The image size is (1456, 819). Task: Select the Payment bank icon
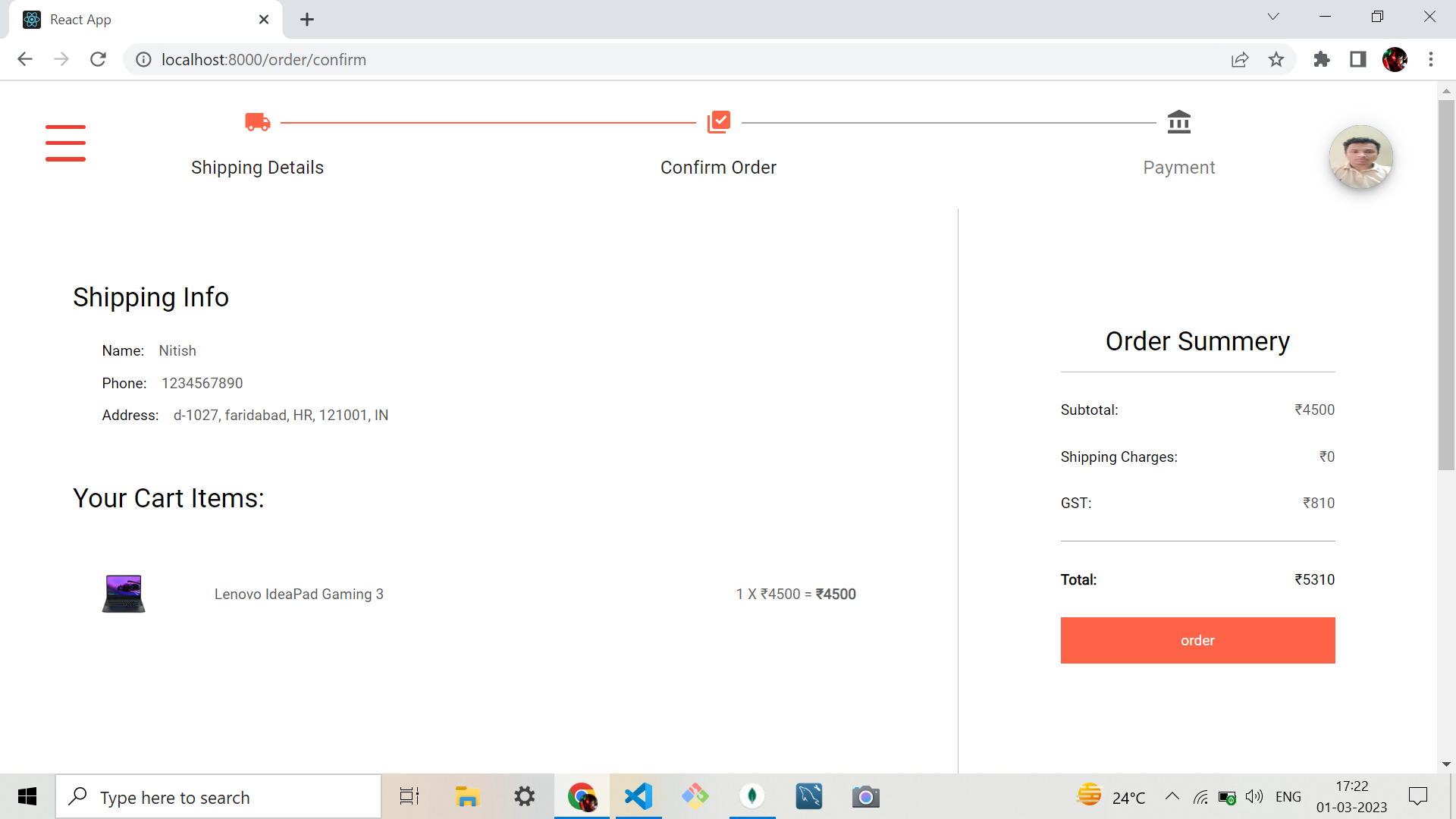(1180, 121)
